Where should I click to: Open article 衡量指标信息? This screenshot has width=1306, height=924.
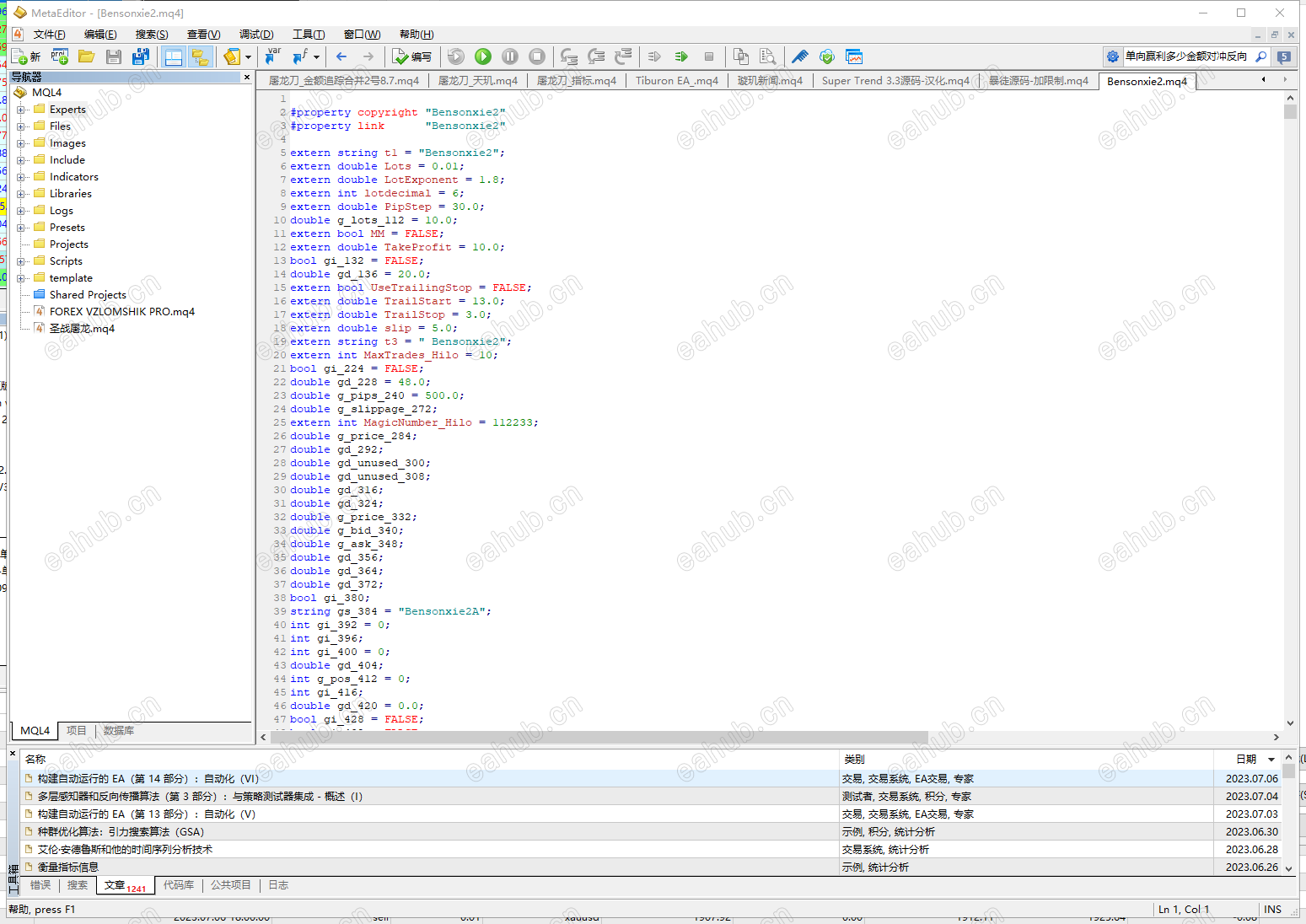pyautogui.click(x=67, y=868)
